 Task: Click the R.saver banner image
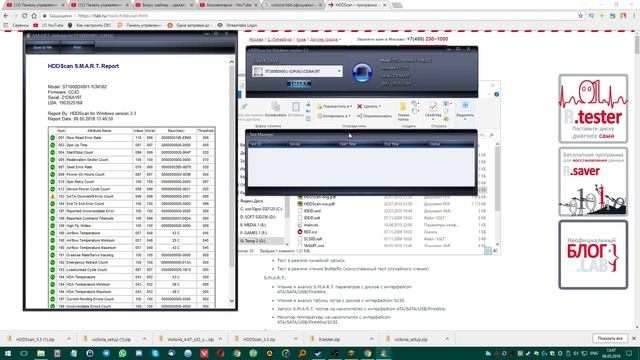[593, 182]
